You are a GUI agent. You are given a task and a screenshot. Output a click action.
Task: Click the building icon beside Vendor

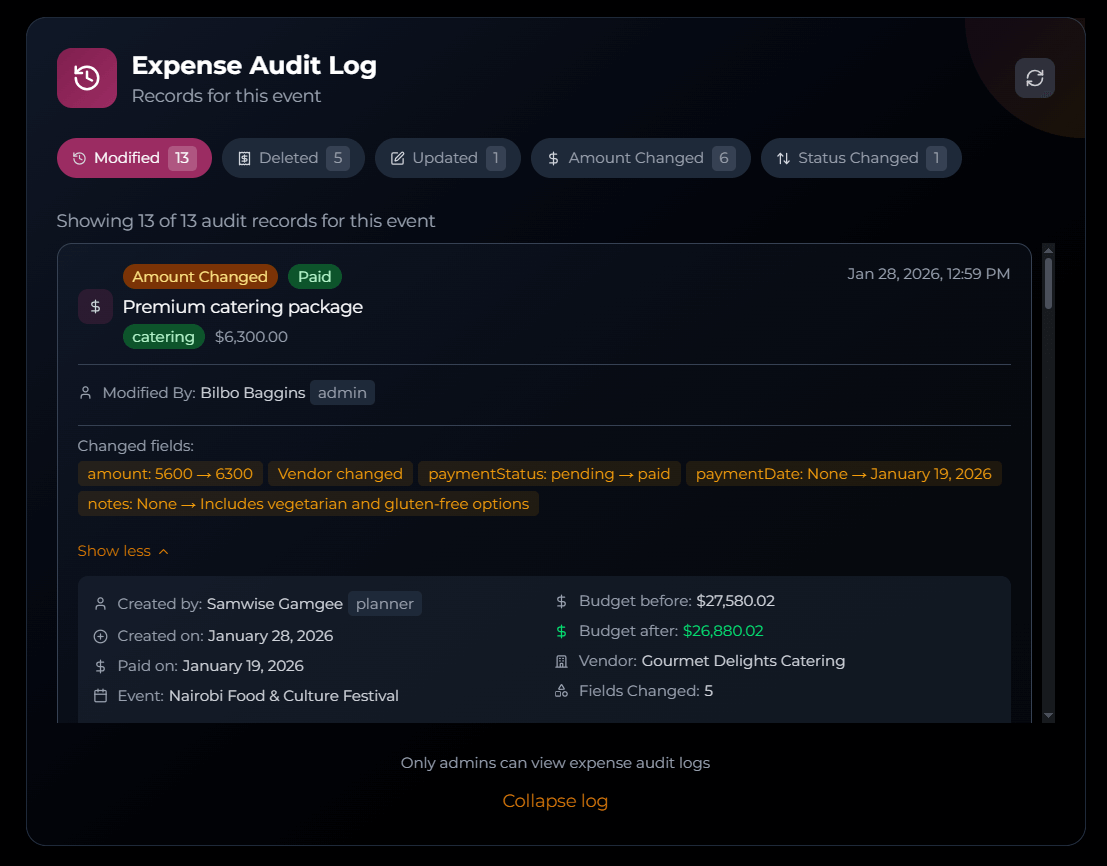(x=561, y=661)
